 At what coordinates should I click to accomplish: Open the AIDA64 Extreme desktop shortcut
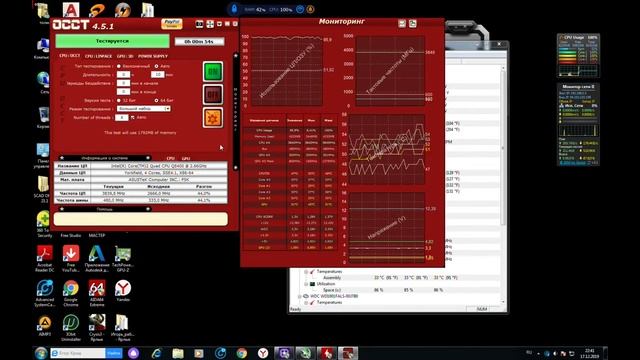[x=97, y=293]
